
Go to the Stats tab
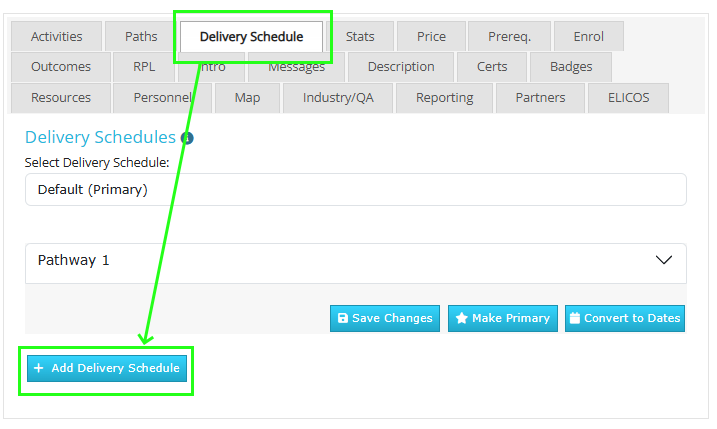point(360,37)
